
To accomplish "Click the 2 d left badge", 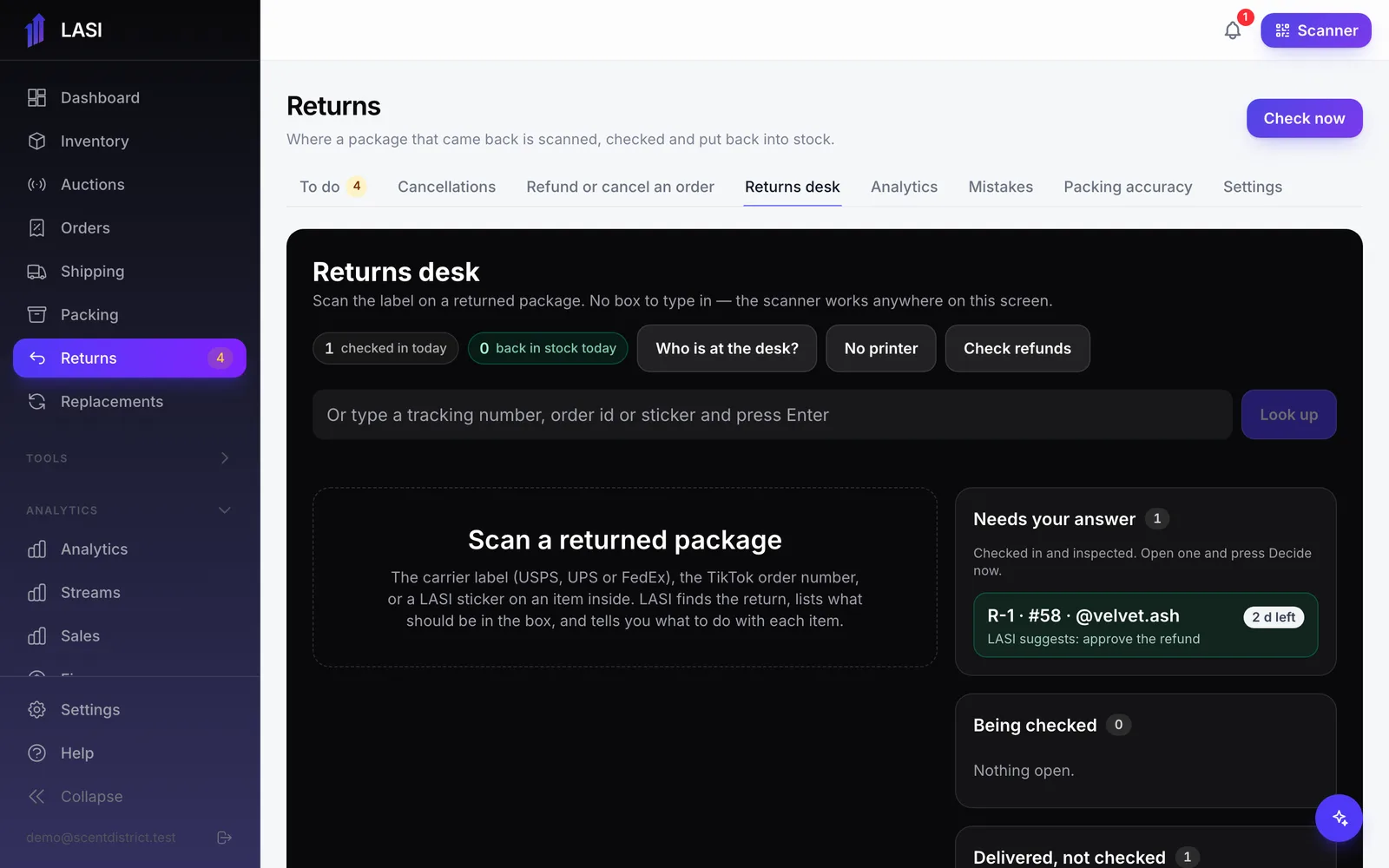I will pyautogui.click(x=1274, y=617).
